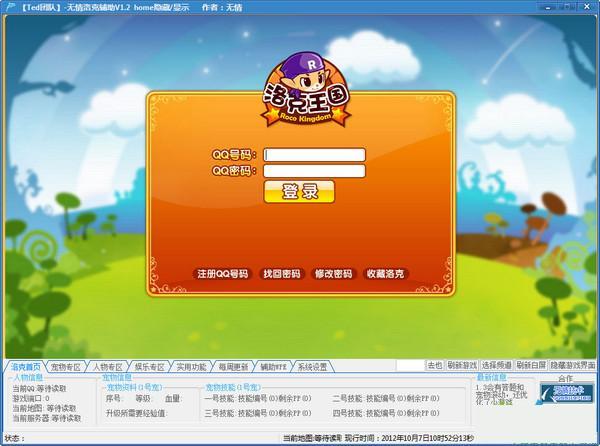Switch to the 每周更新 tab
This screenshot has height=446, width=600.
coord(233,367)
